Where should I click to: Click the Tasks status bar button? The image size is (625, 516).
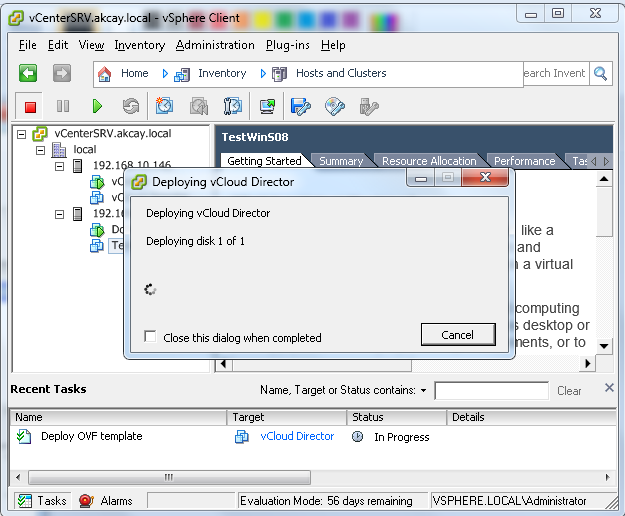(43, 501)
